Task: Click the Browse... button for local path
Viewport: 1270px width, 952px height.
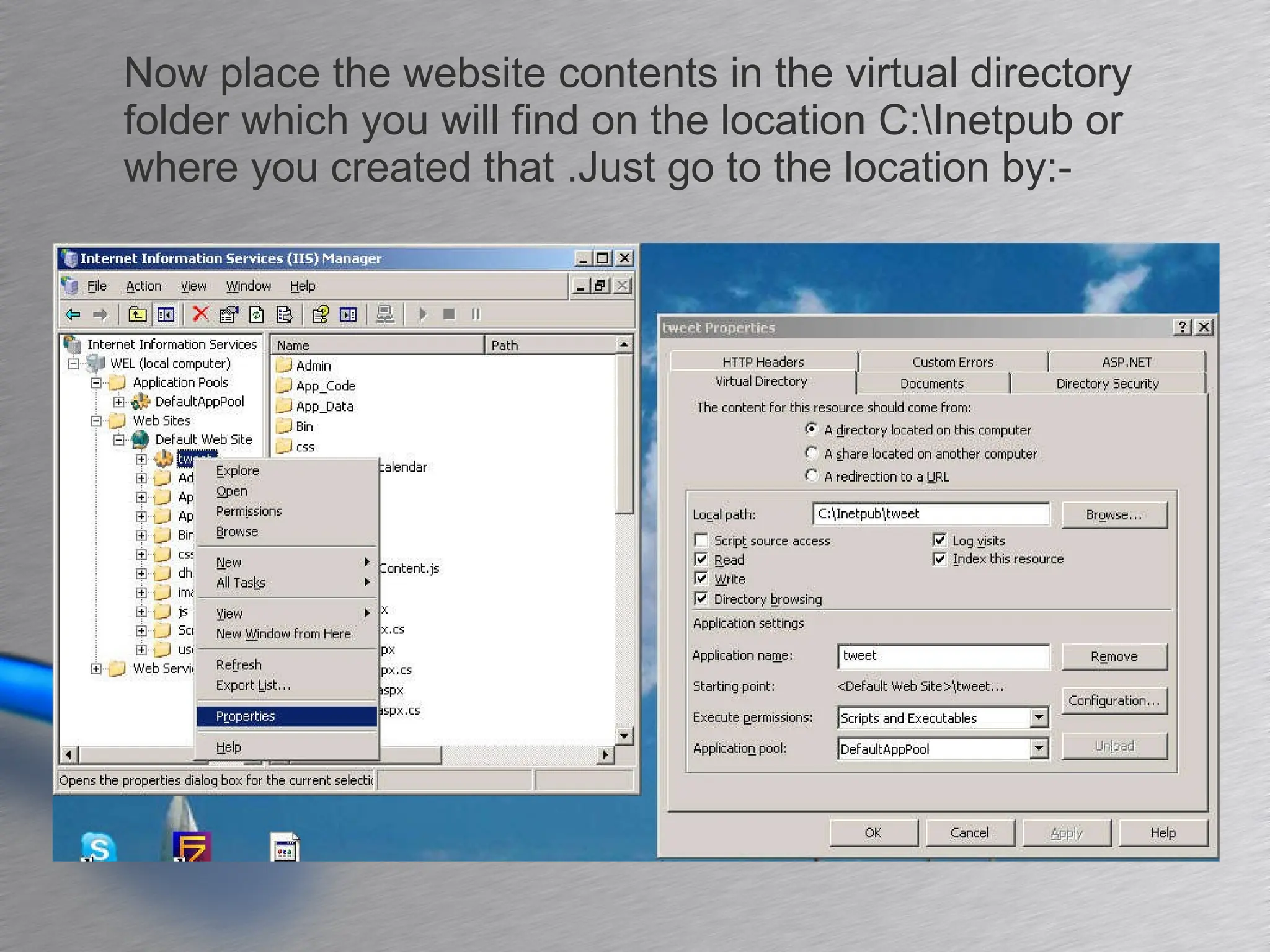Action: coord(1114,515)
